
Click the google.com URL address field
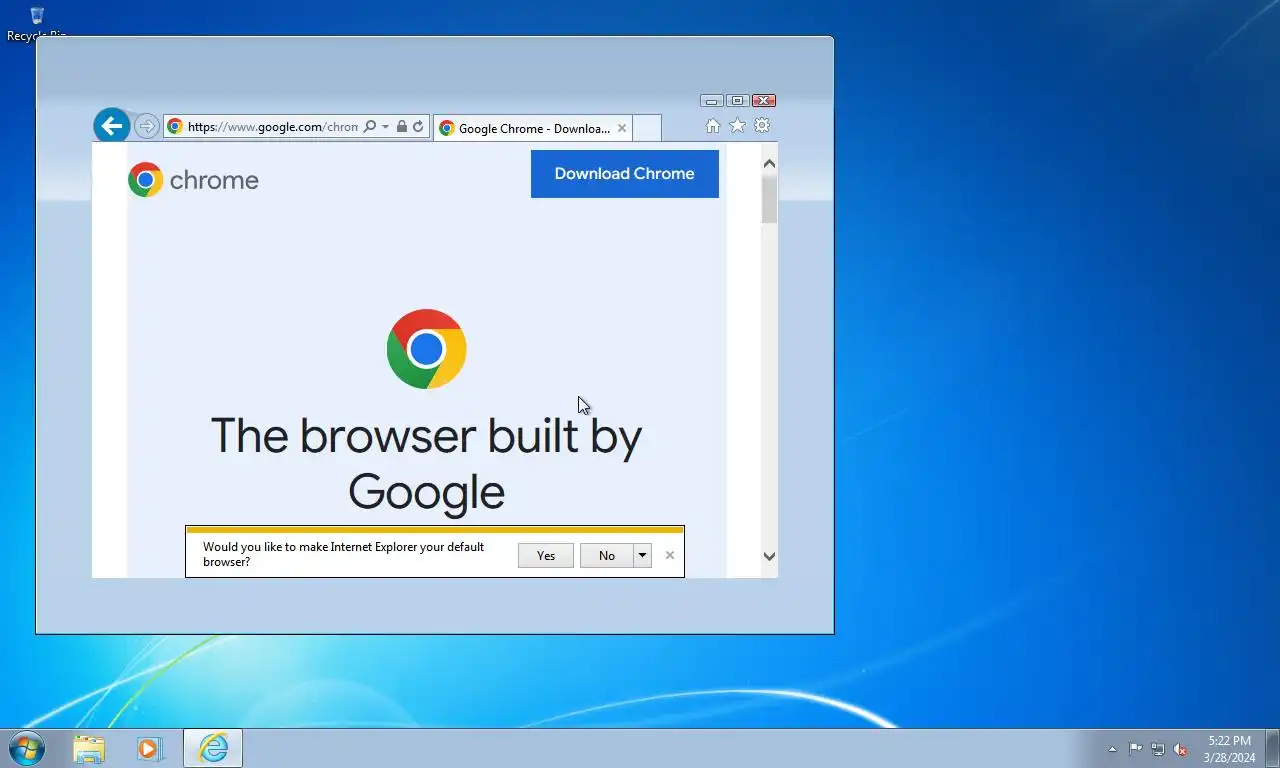(x=272, y=127)
